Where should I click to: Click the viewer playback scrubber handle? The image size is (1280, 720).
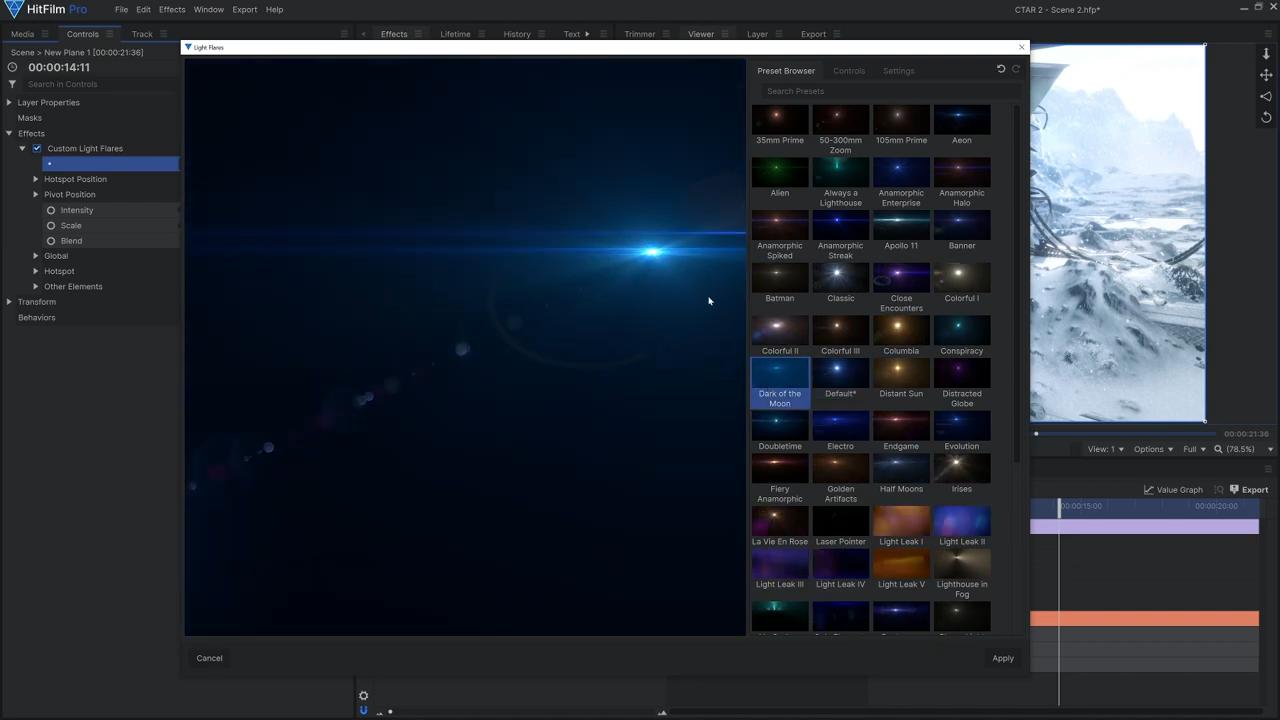click(1036, 434)
